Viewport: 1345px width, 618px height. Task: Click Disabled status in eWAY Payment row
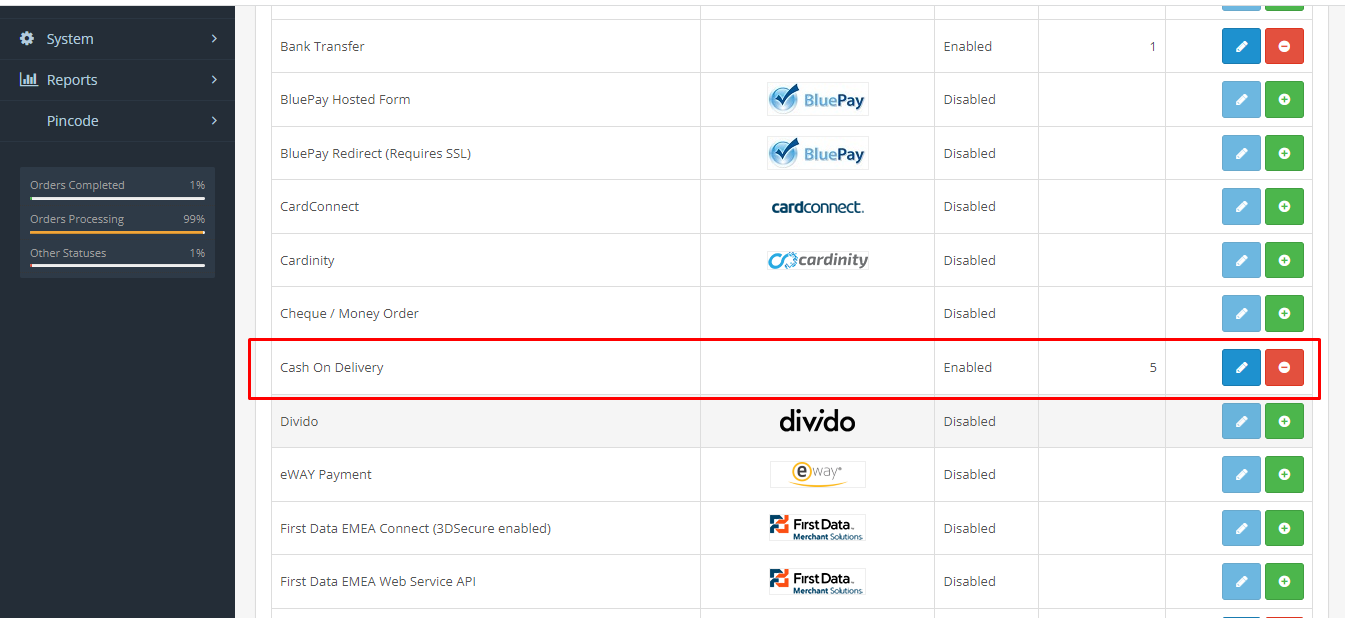969,474
